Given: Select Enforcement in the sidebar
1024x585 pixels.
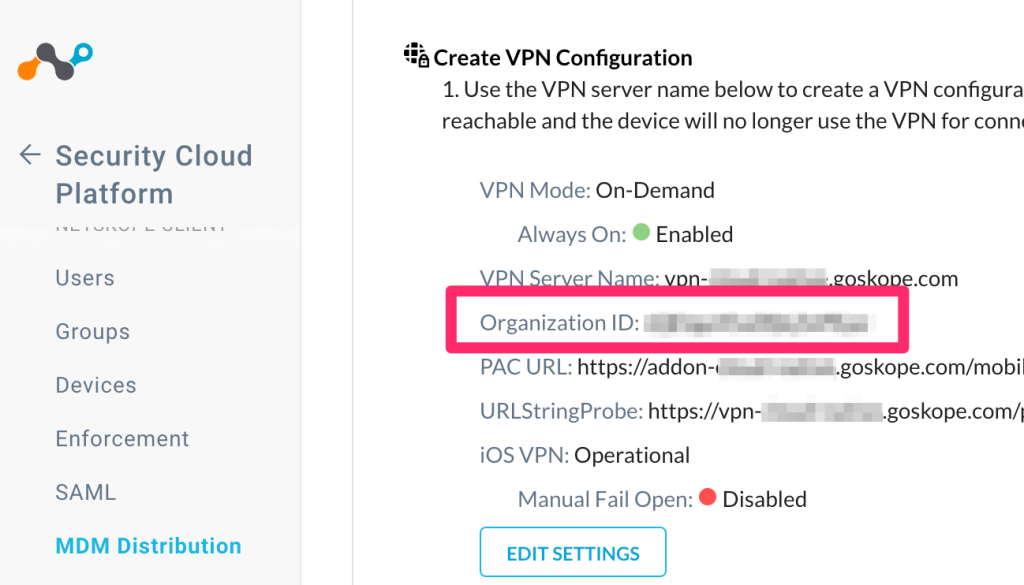Looking at the screenshot, I should click(x=122, y=439).
